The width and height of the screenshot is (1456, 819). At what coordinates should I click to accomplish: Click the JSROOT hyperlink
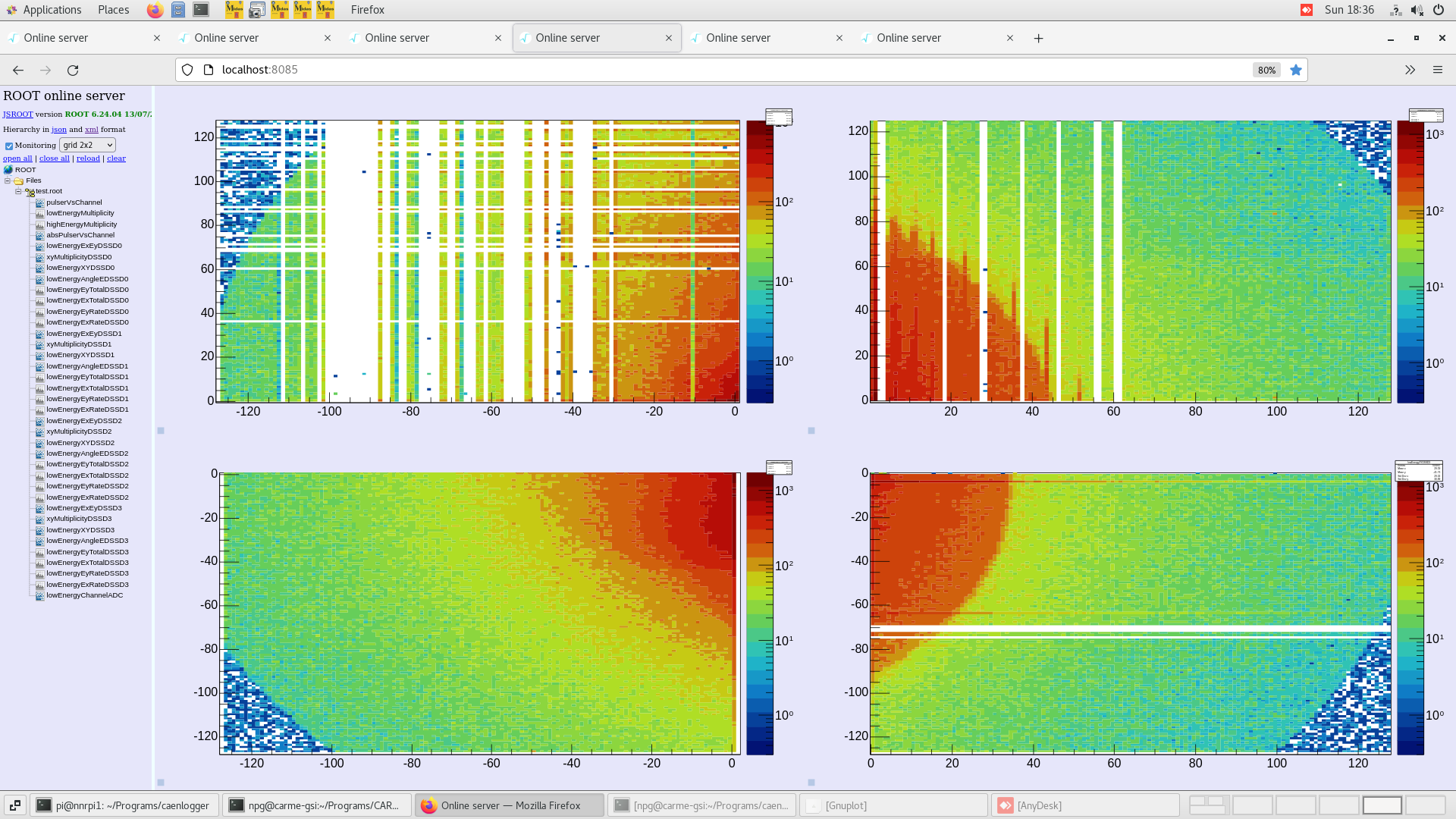pyautogui.click(x=17, y=114)
